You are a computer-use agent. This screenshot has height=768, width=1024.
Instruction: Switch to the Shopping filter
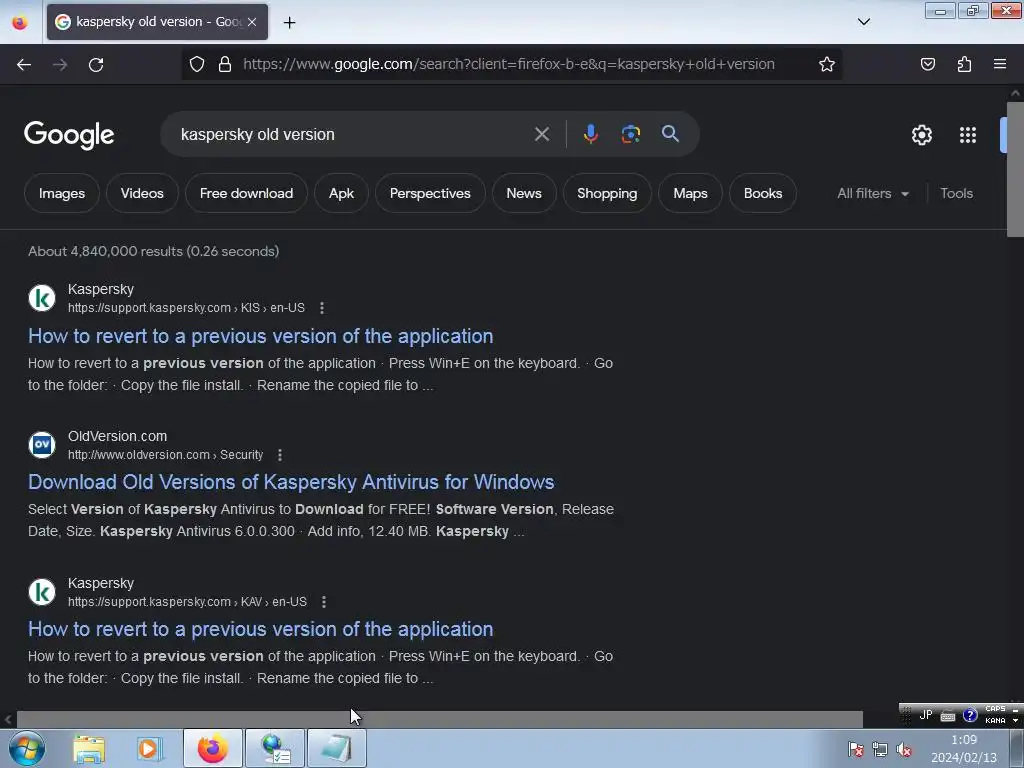(607, 193)
